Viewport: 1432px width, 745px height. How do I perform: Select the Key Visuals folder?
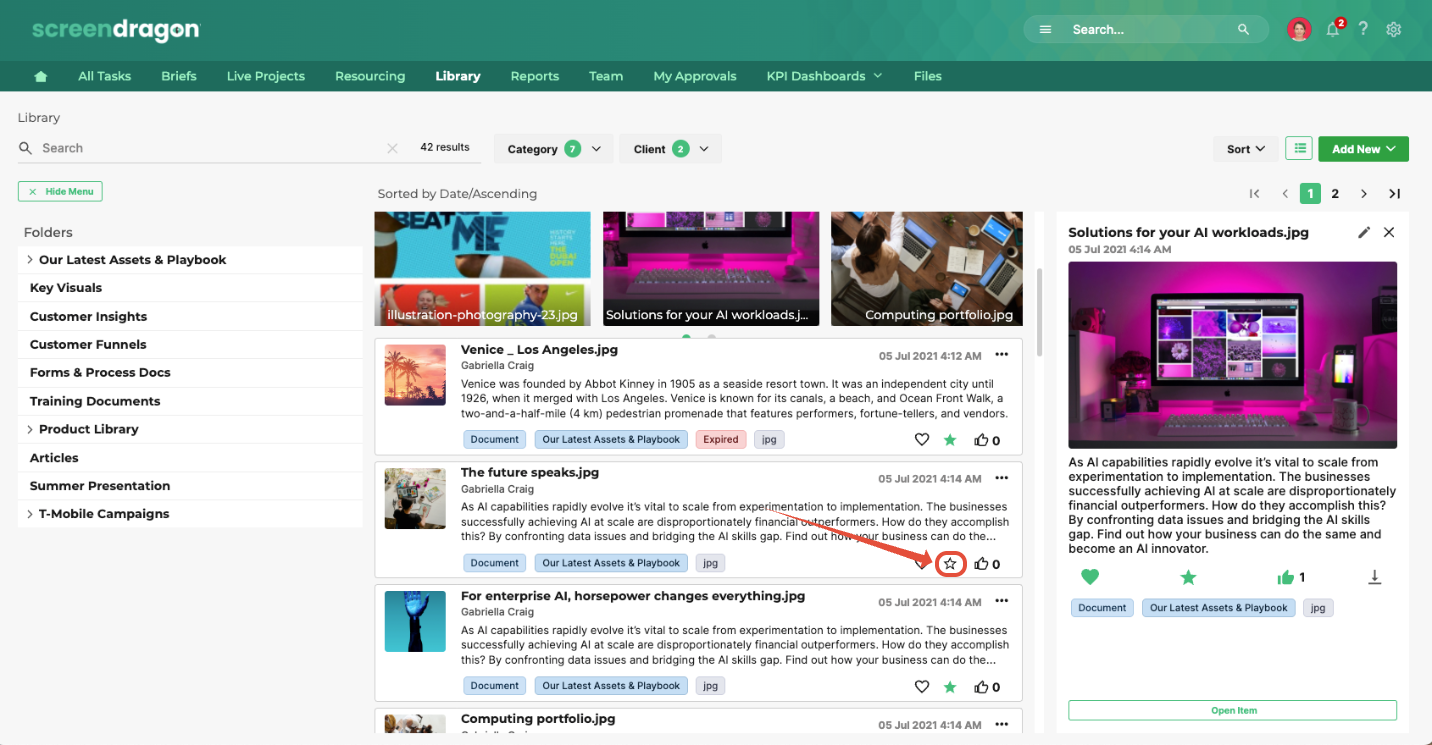point(190,288)
